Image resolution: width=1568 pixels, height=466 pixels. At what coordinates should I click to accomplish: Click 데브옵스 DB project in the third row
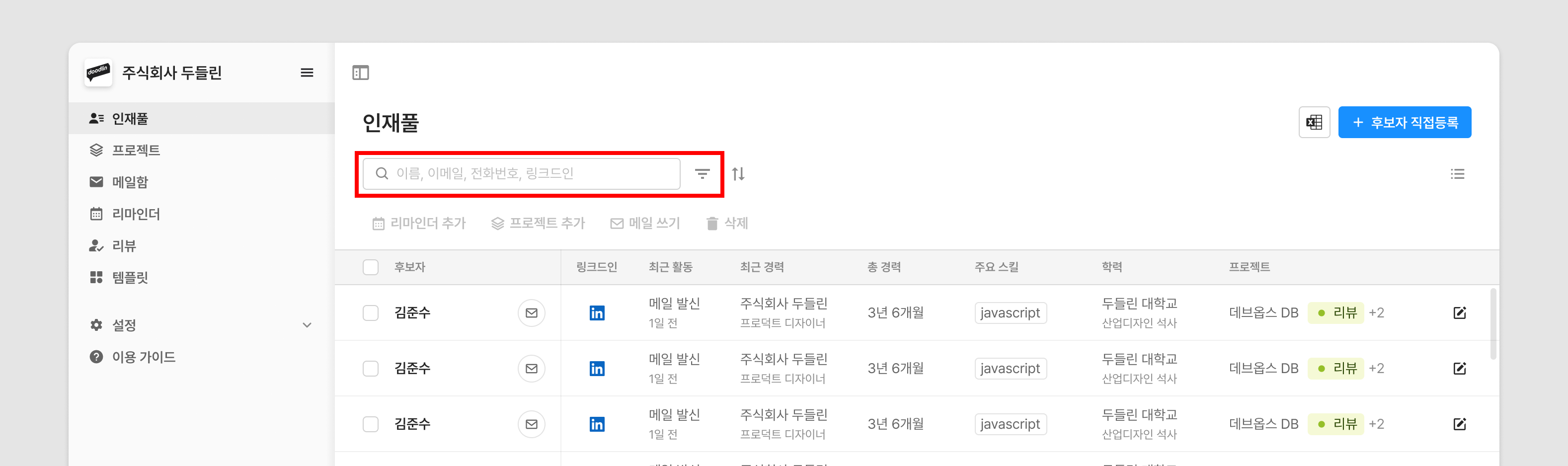tap(1263, 424)
